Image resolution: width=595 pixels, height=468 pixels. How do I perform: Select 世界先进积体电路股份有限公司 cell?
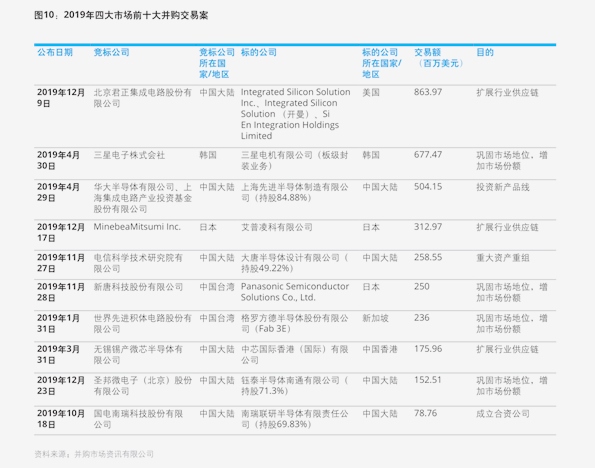tap(143, 323)
